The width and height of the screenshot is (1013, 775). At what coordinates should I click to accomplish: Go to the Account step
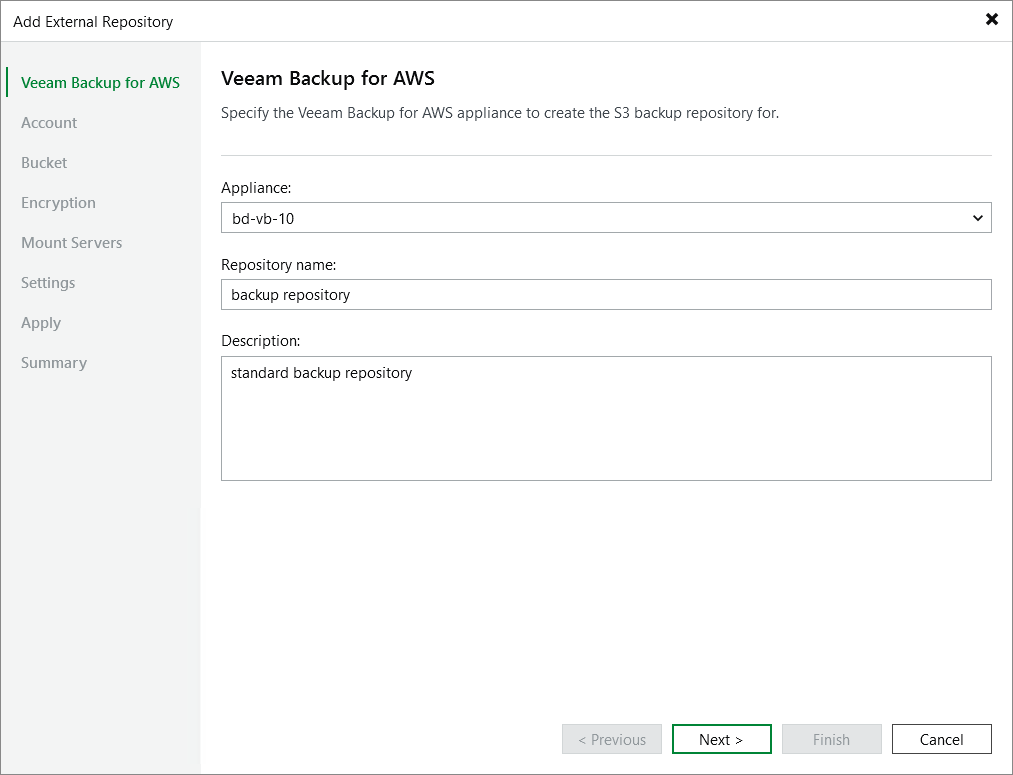[x=49, y=123]
